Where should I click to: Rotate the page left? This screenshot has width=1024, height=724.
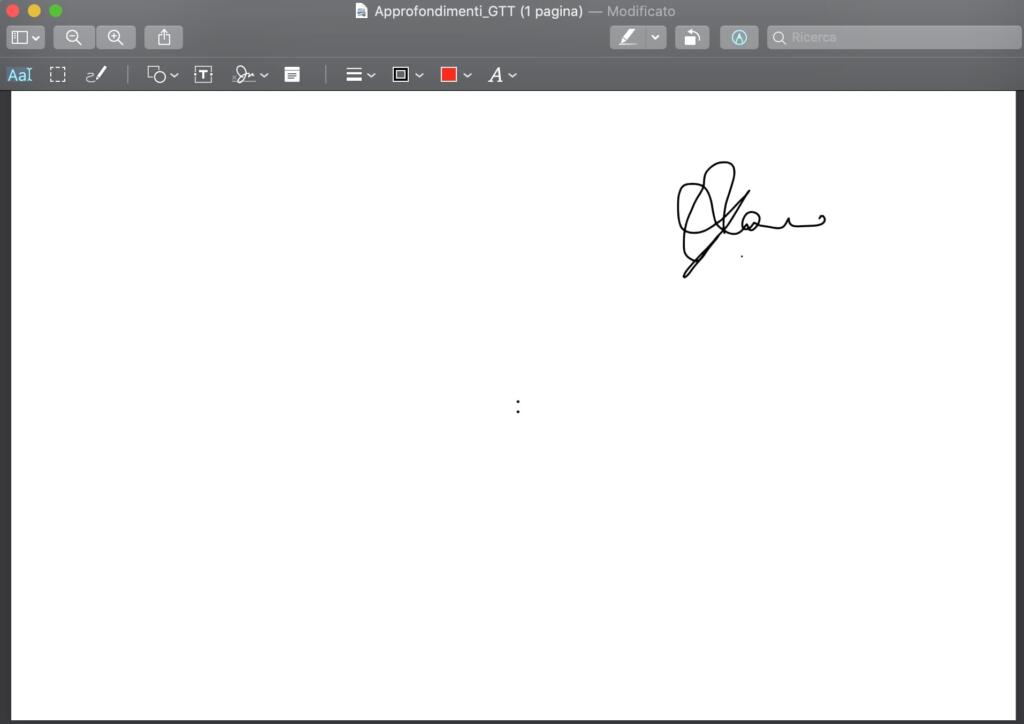pos(691,38)
